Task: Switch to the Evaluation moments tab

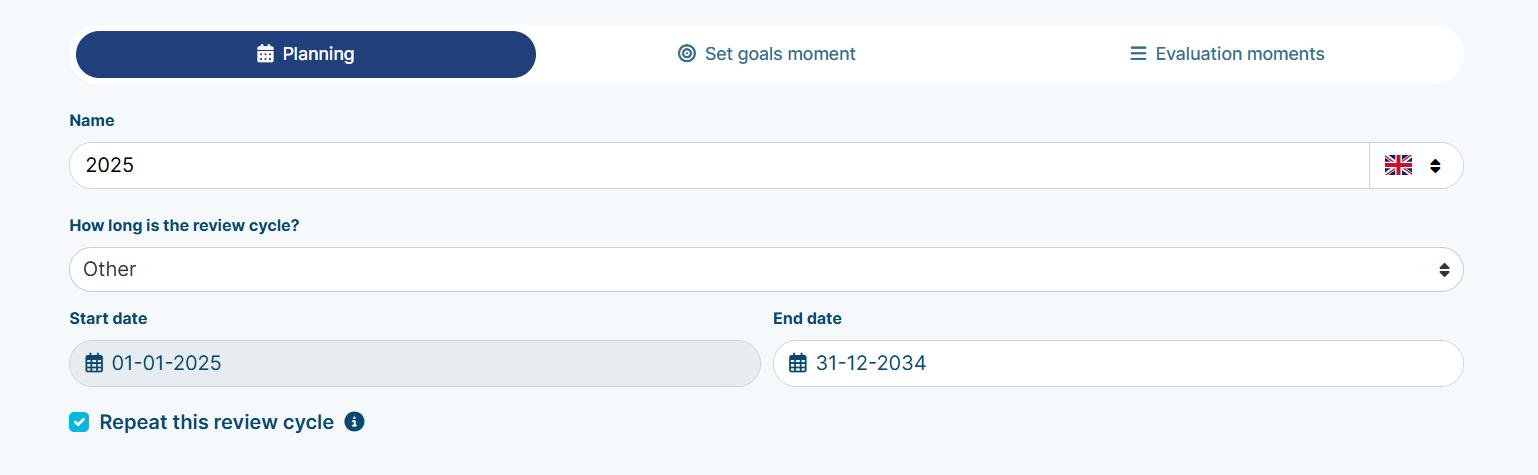Action: click(x=1227, y=54)
